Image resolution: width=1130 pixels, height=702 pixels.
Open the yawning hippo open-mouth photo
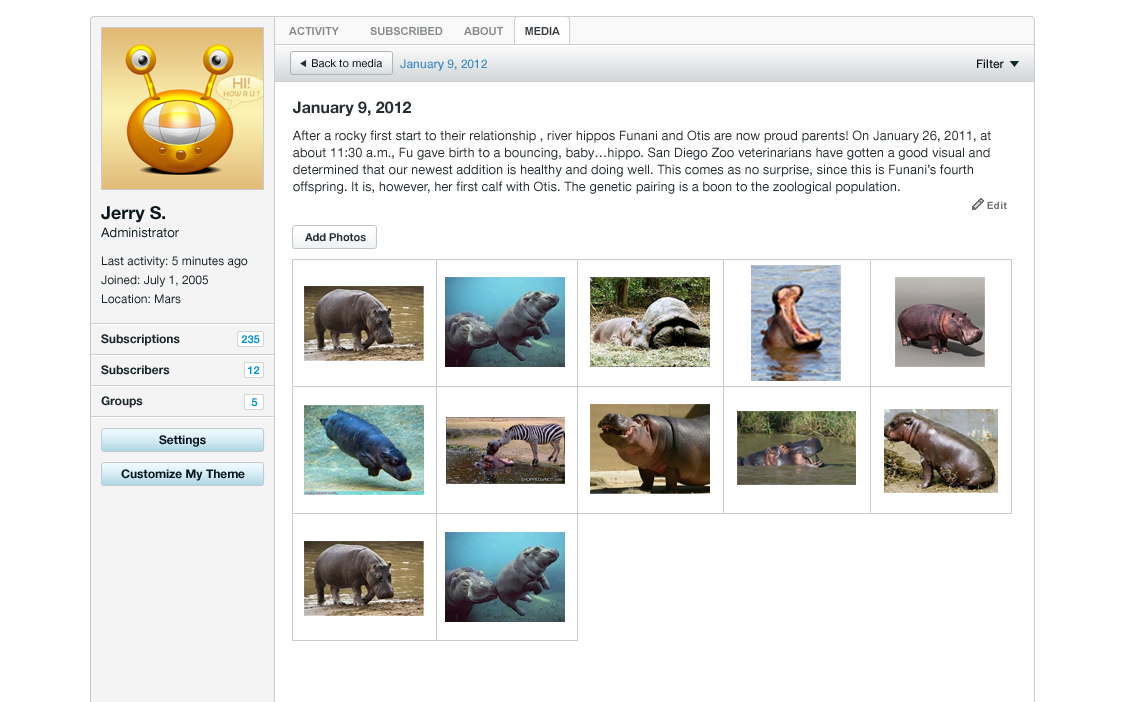pos(796,322)
